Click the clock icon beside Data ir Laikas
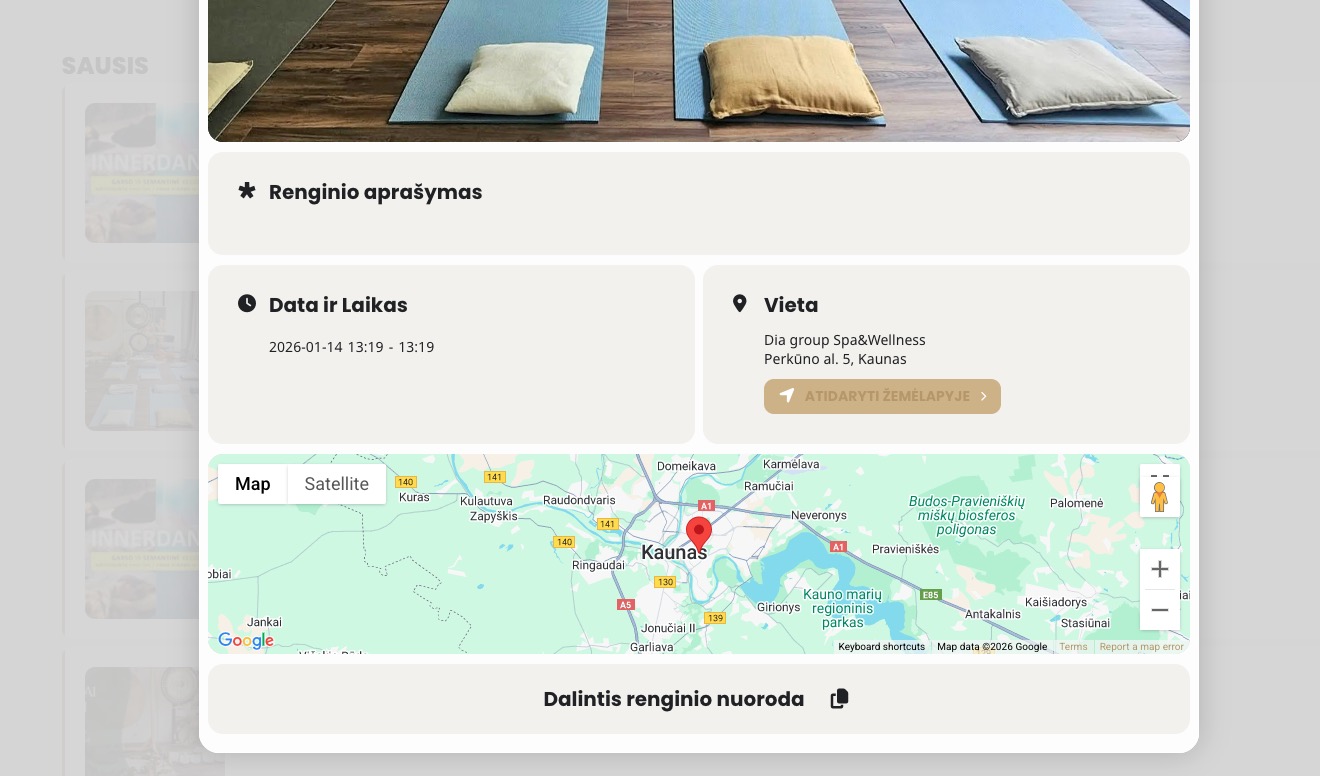Viewport: 1320px width, 776px height. (x=247, y=303)
